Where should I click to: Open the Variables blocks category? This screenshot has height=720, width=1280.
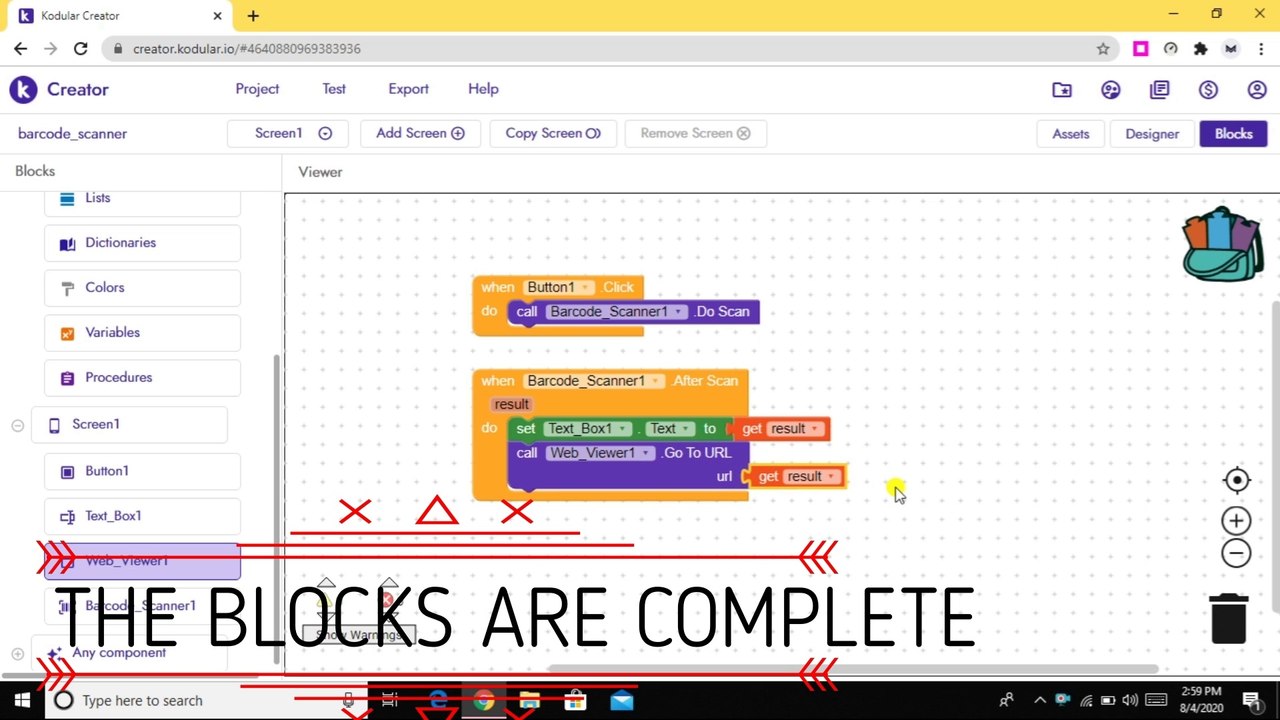[142, 333]
